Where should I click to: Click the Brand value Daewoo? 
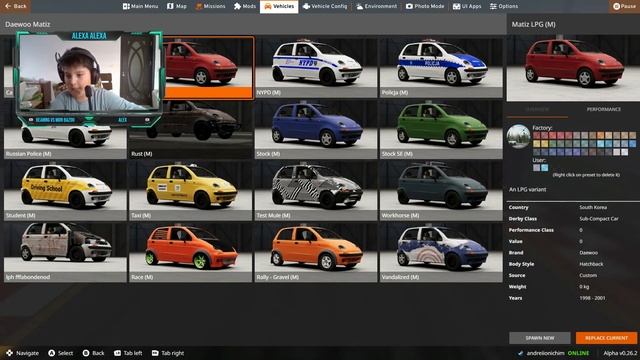pos(589,253)
